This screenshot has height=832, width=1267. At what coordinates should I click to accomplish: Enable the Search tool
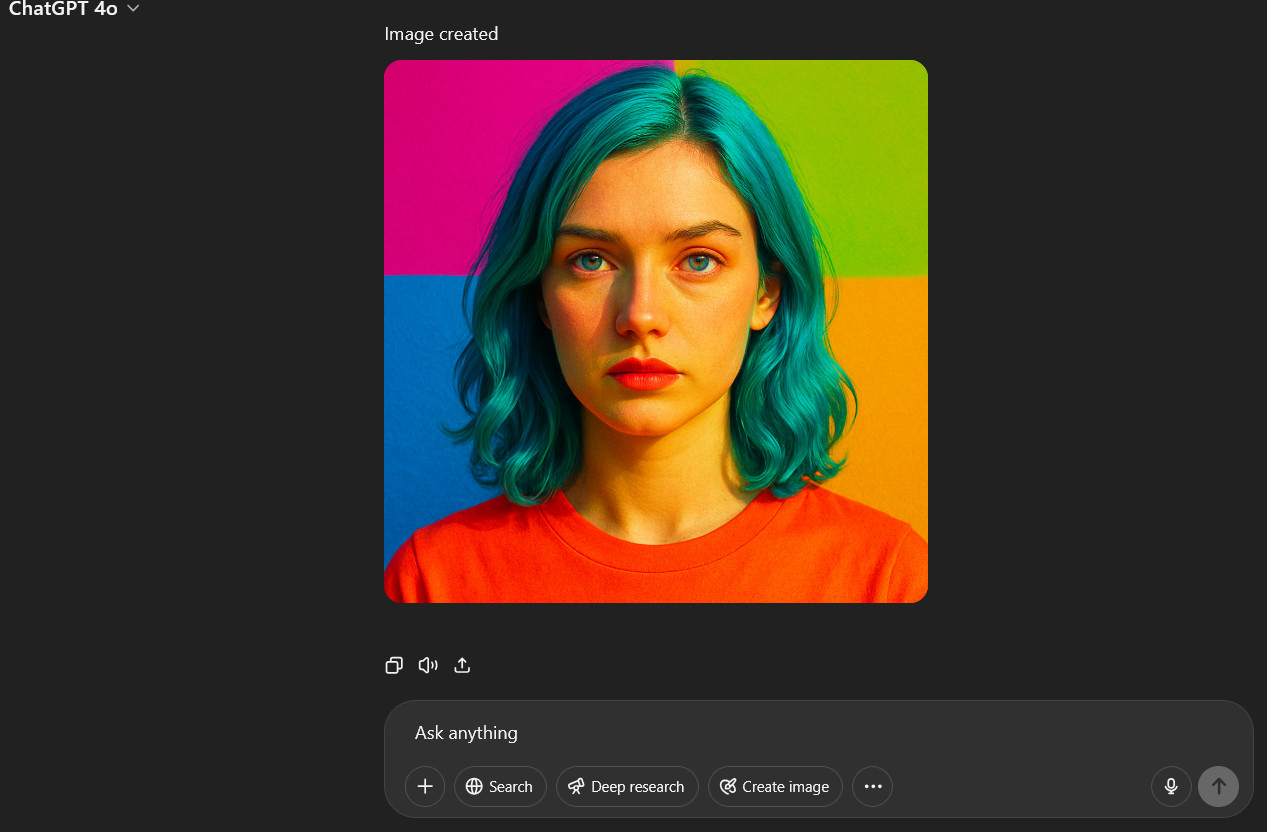coord(500,786)
